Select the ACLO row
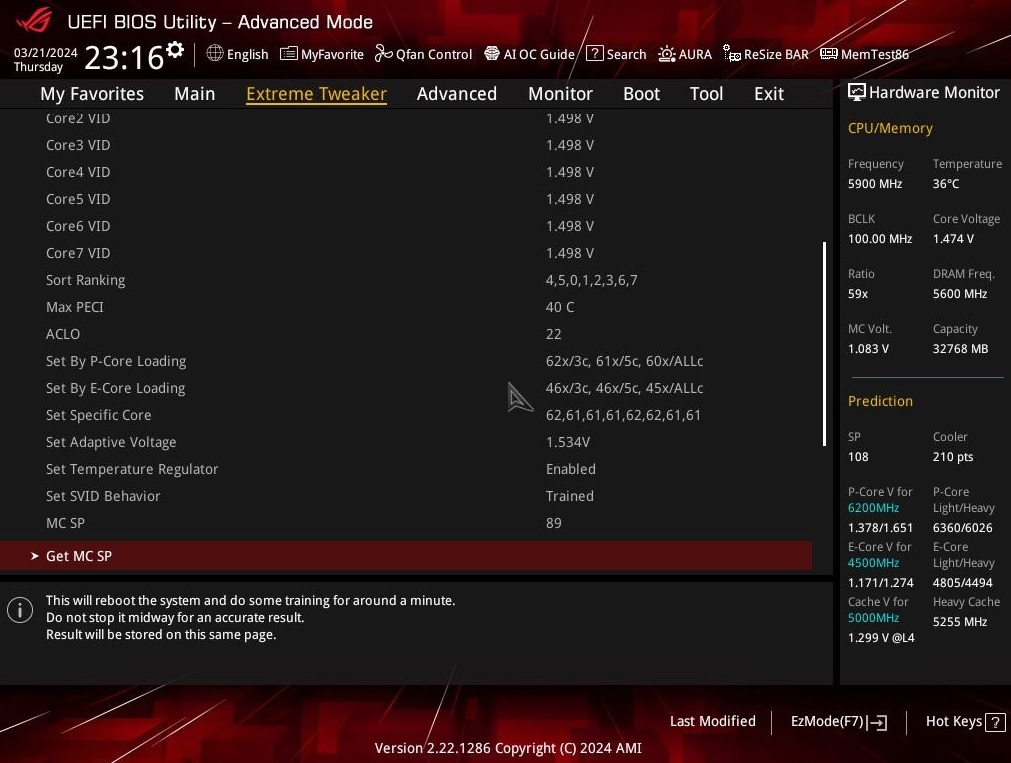 [x=406, y=334]
